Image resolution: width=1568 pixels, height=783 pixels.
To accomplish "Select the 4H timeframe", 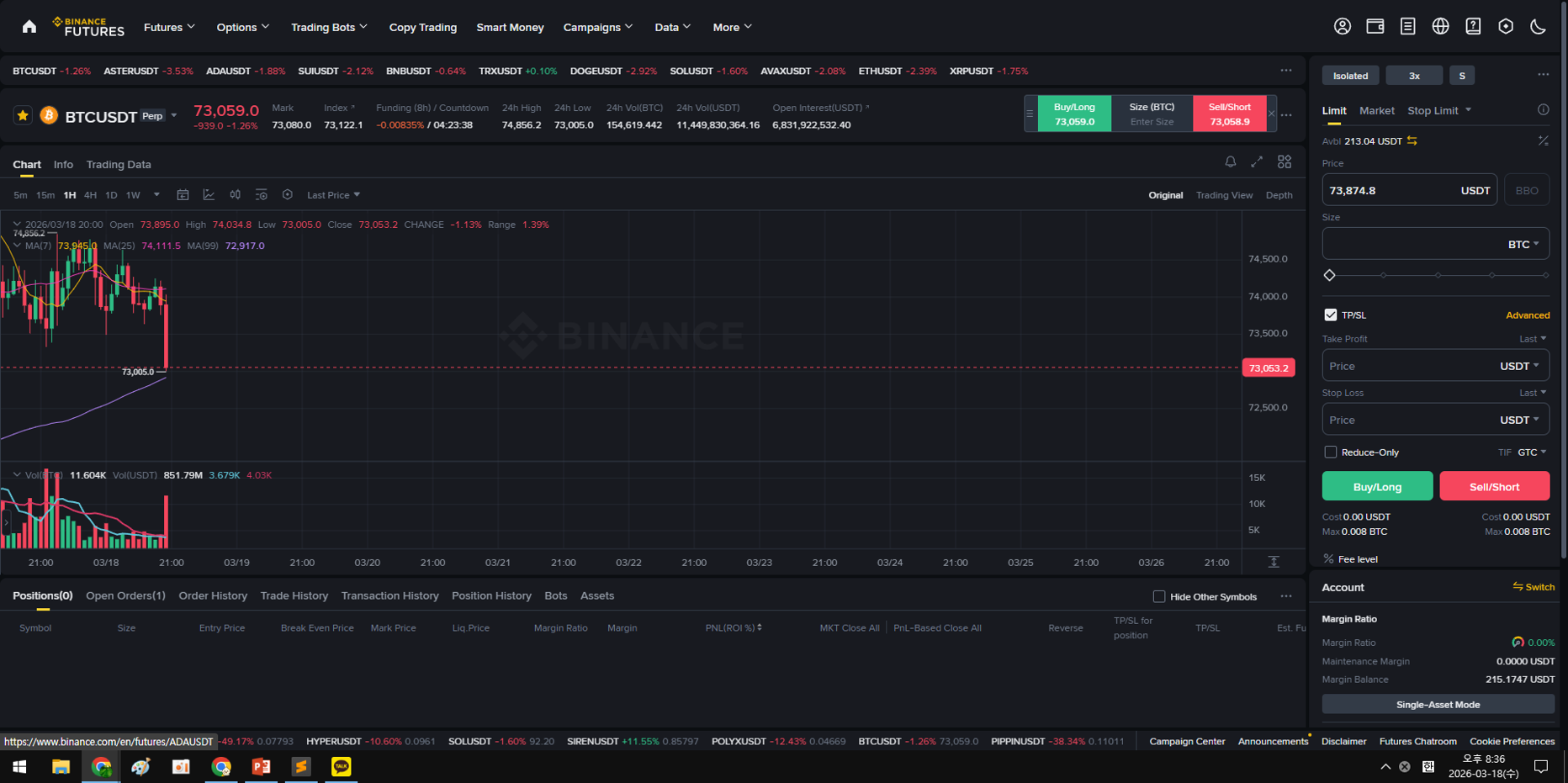I will coord(90,195).
